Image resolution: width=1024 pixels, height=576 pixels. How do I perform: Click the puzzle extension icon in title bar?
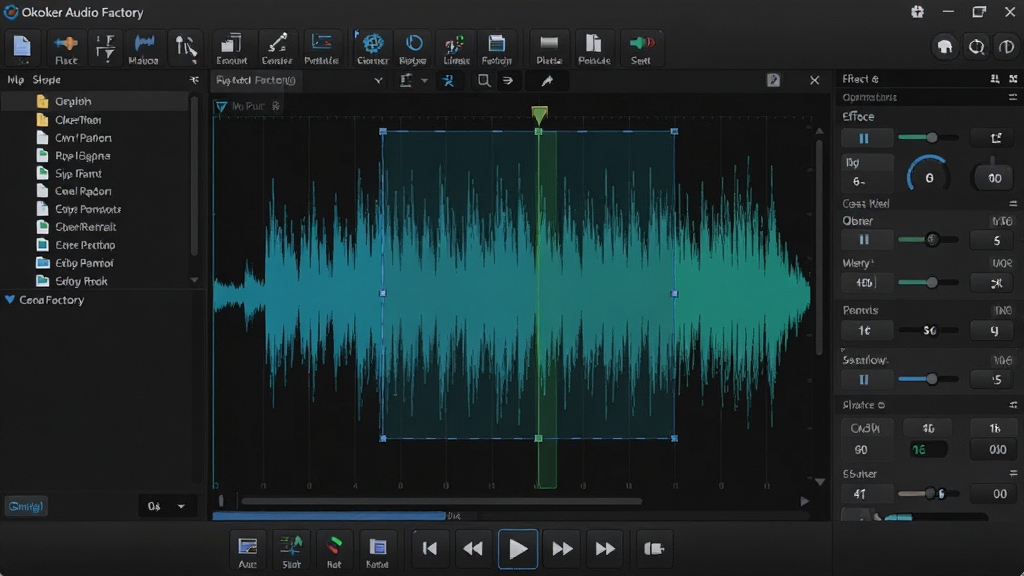[x=918, y=12]
